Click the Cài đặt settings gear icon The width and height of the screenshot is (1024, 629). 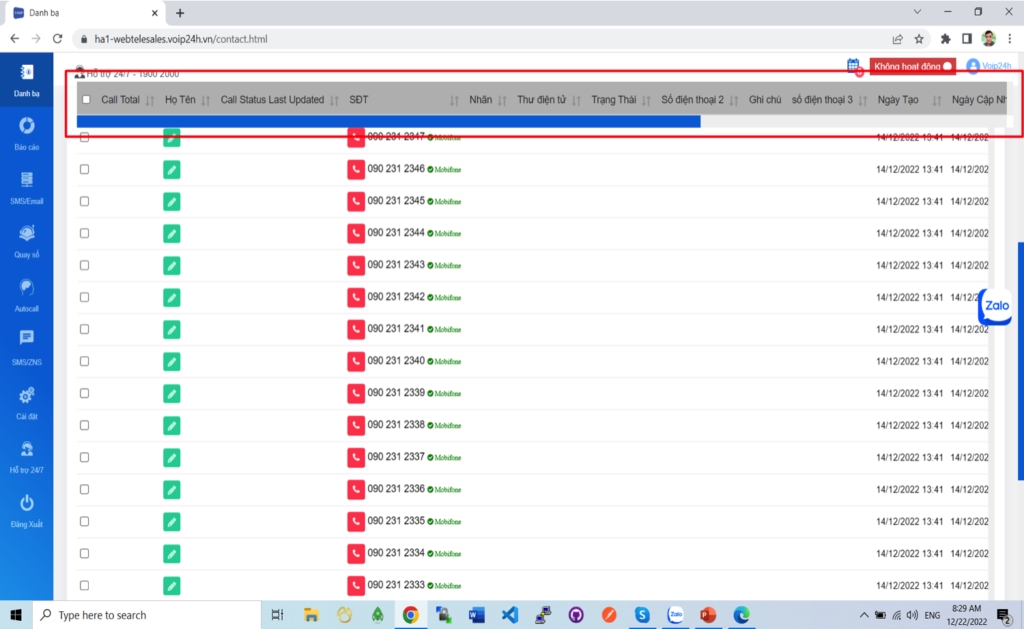click(x=27, y=396)
